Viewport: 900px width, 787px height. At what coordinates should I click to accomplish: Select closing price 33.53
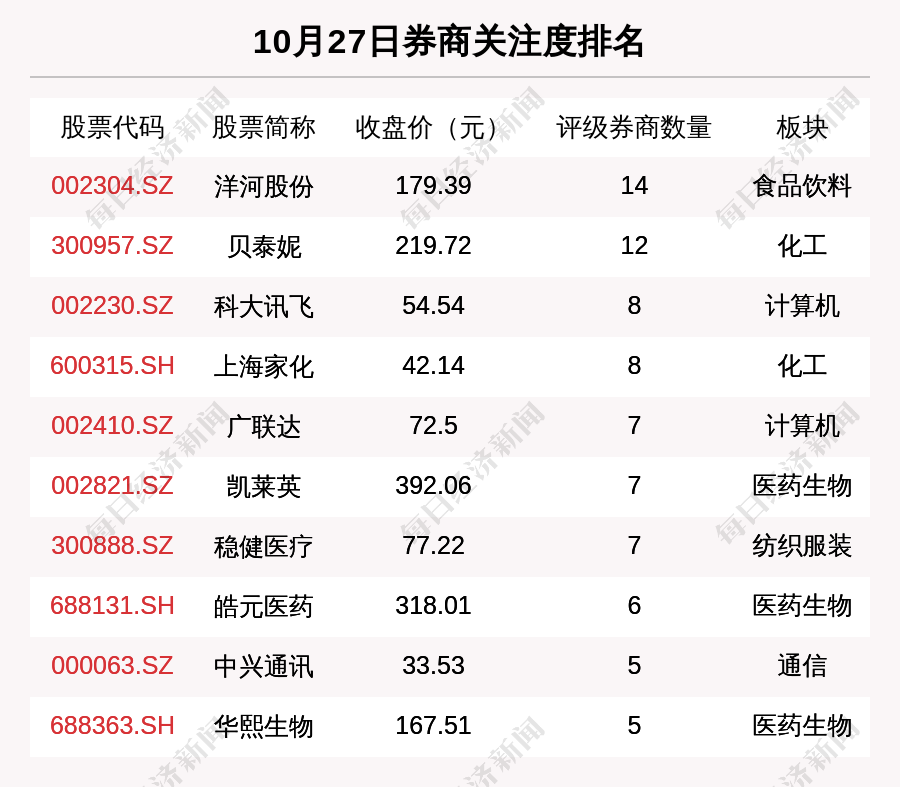[433, 666]
